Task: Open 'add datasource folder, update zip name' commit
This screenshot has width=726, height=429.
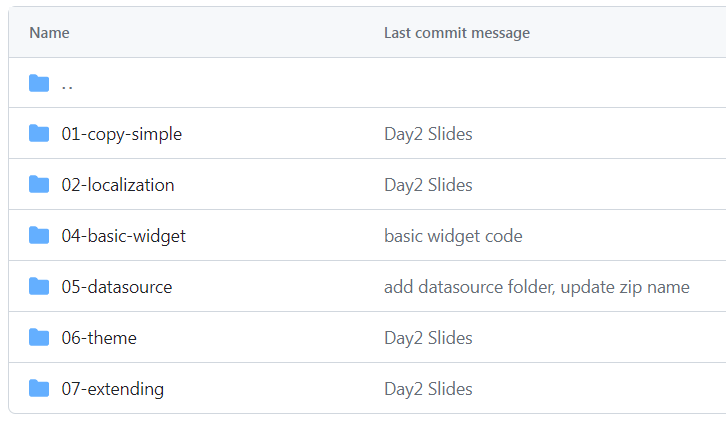Action: [536, 287]
